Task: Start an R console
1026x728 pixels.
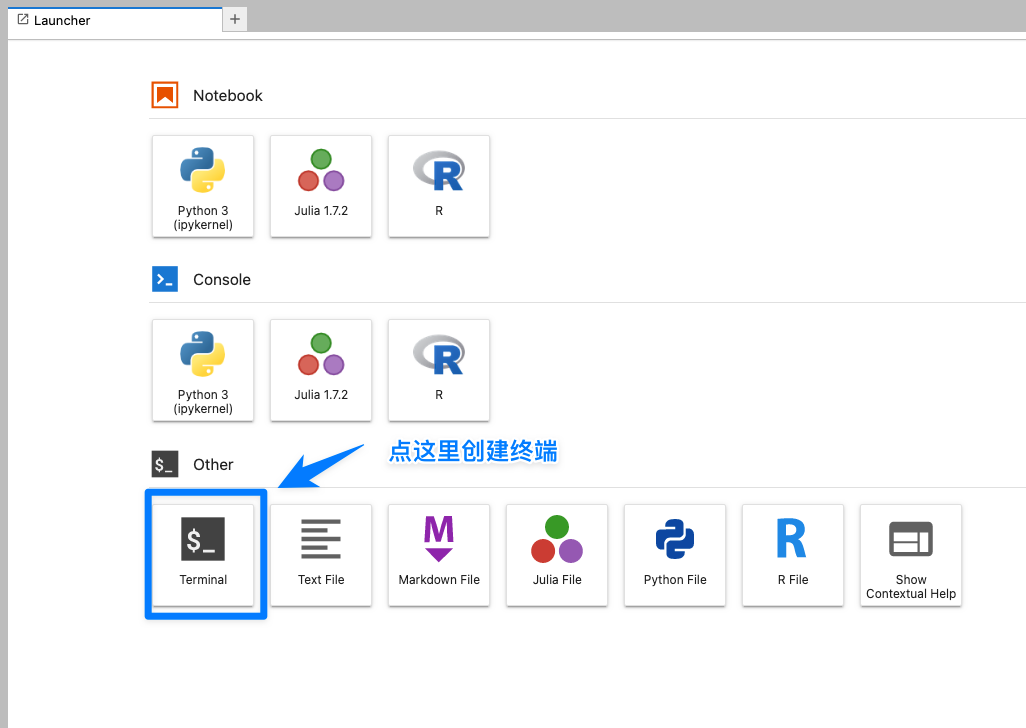Action: [438, 370]
